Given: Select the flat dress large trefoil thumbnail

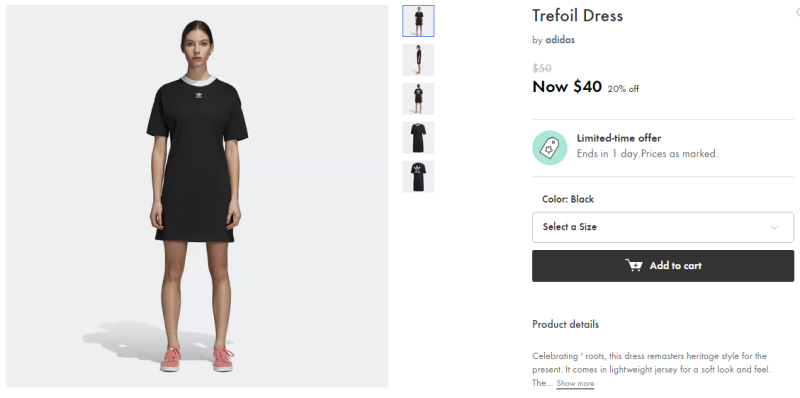Looking at the screenshot, I should (x=418, y=177).
